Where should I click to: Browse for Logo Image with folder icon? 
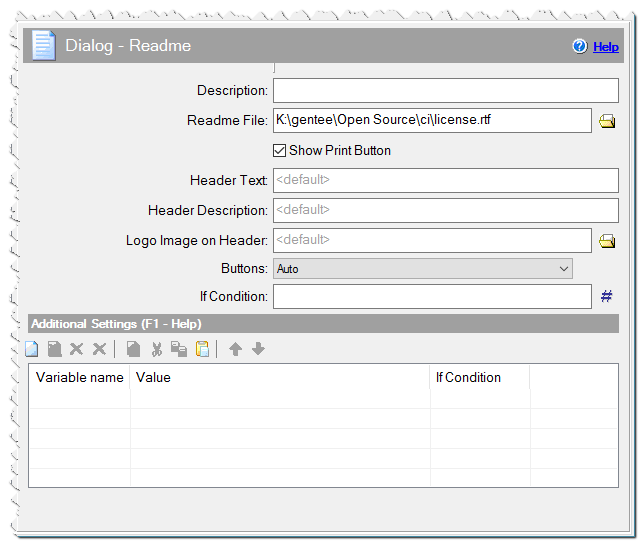[607, 241]
